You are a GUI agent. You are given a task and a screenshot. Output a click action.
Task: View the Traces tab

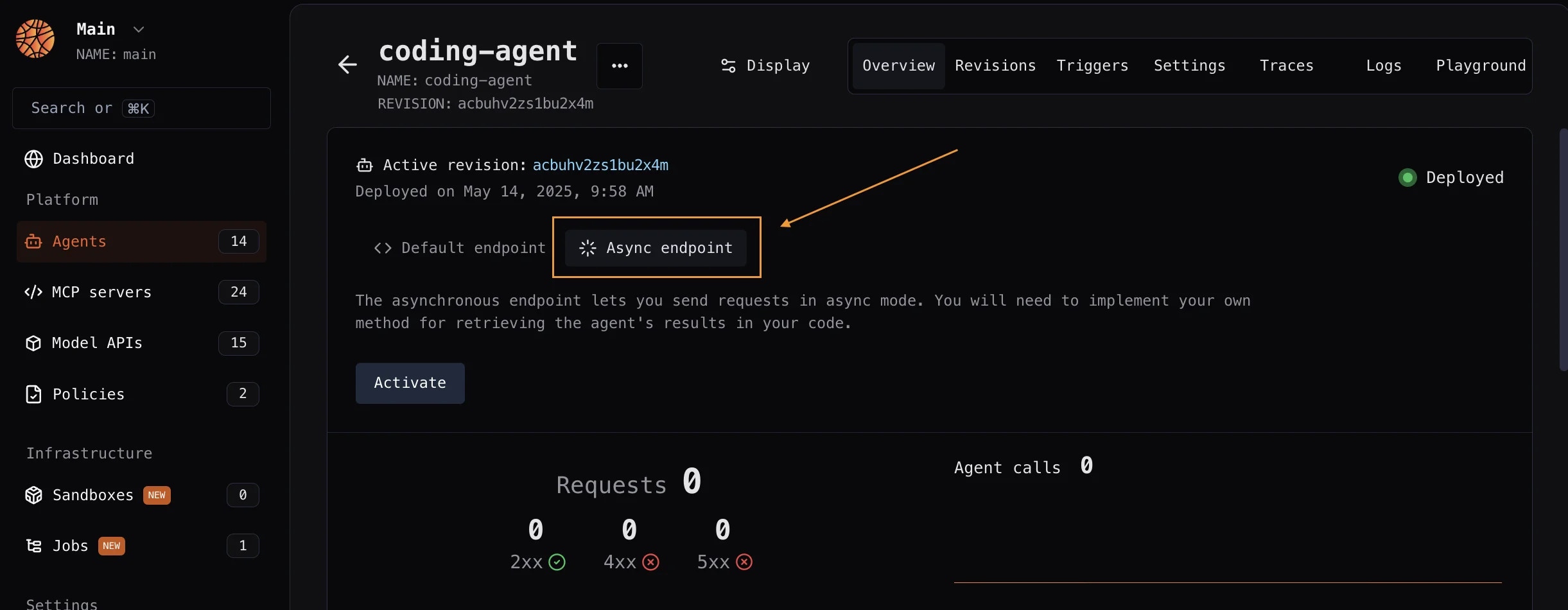point(1287,65)
